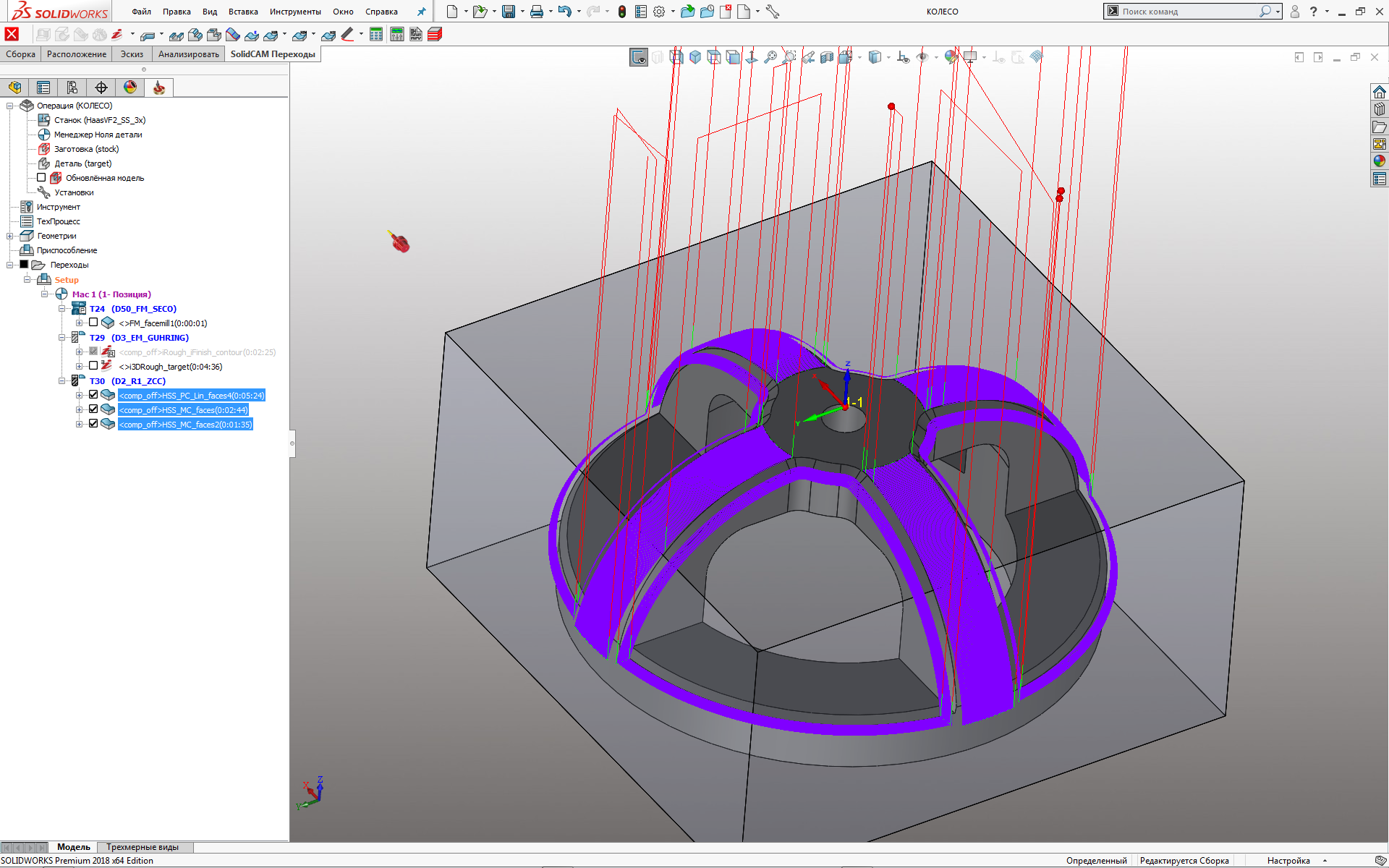
Task: Click the Undo arrow icon
Action: [x=564, y=12]
